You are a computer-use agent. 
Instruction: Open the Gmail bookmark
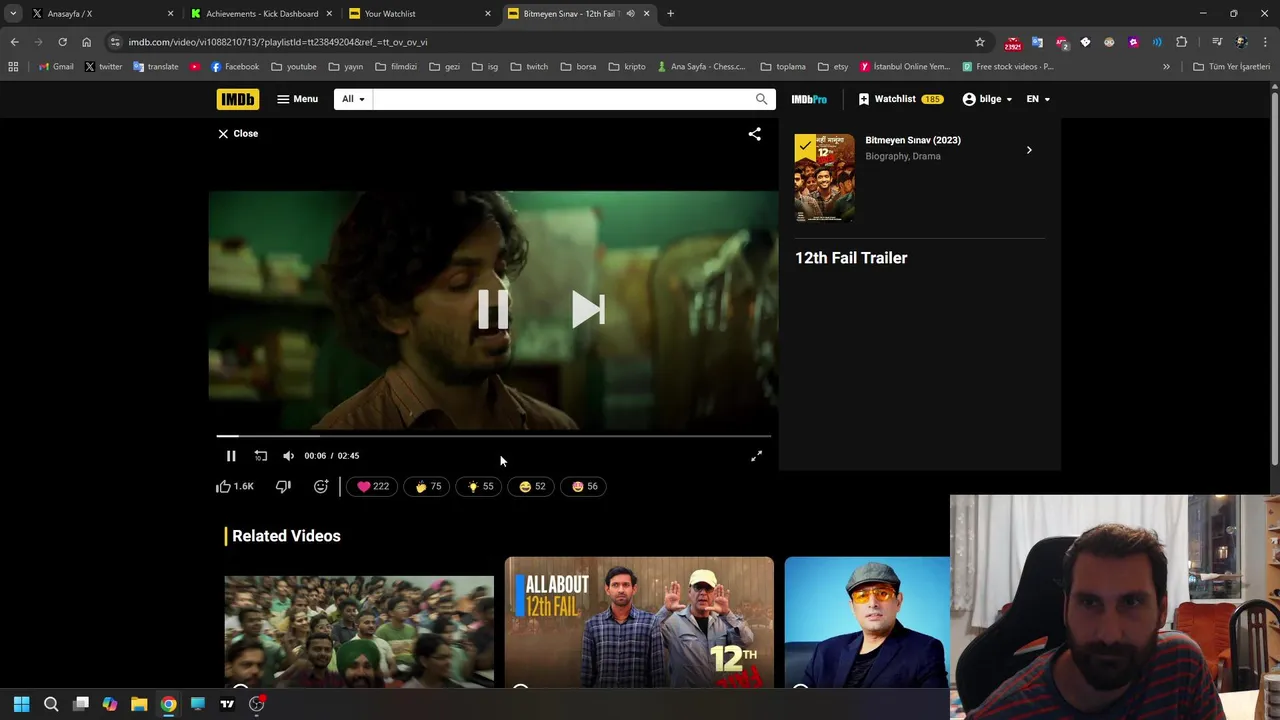56,67
